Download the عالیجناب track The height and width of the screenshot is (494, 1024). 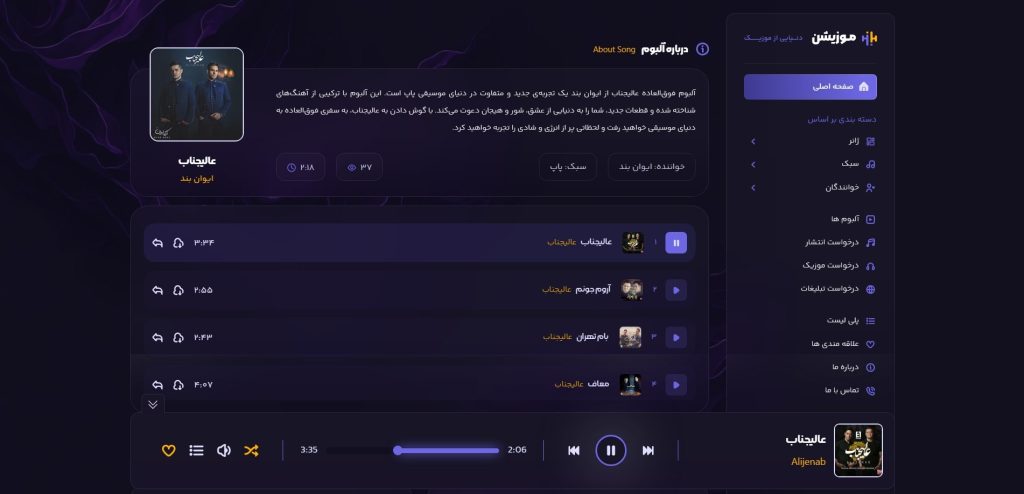(x=178, y=243)
